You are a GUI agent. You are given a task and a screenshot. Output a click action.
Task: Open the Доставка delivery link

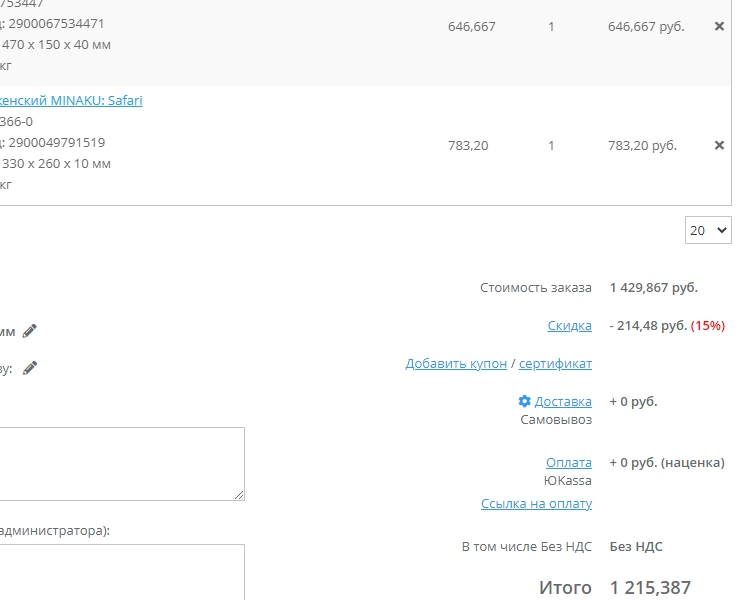click(563, 402)
